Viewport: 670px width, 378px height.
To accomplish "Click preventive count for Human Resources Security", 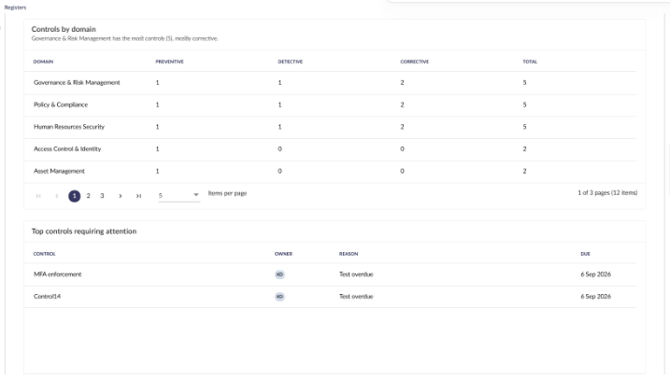I will [x=157, y=127].
